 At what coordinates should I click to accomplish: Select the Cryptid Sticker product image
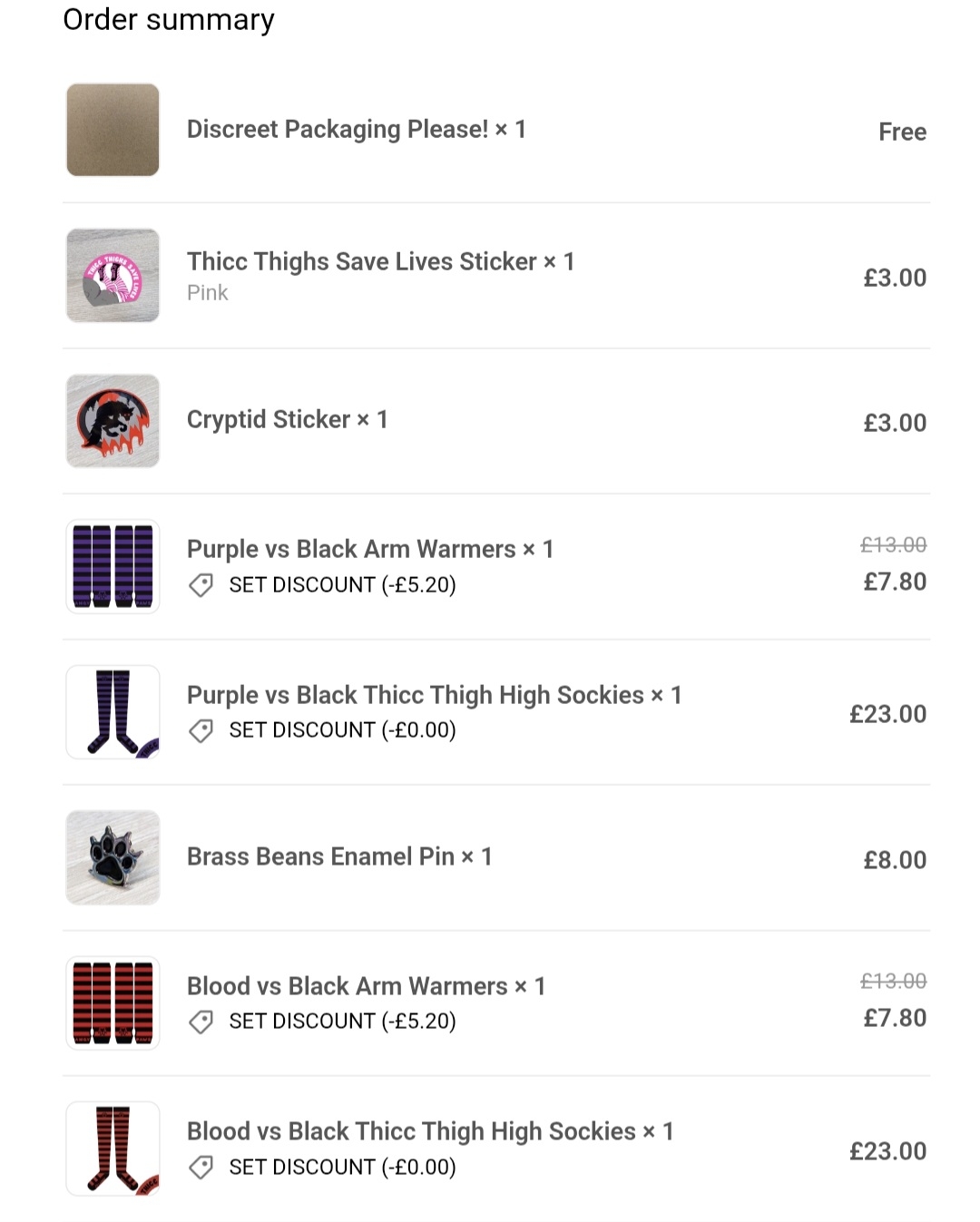[x=113, y=421]
